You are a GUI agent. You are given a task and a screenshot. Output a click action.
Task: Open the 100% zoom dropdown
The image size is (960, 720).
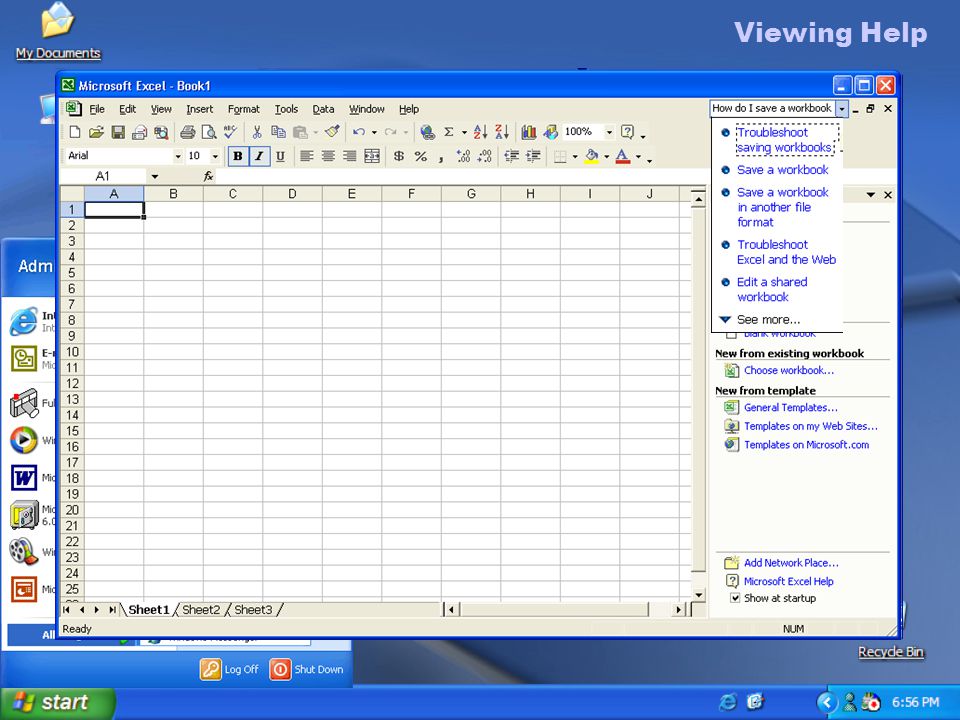click(x=609, y=132)
